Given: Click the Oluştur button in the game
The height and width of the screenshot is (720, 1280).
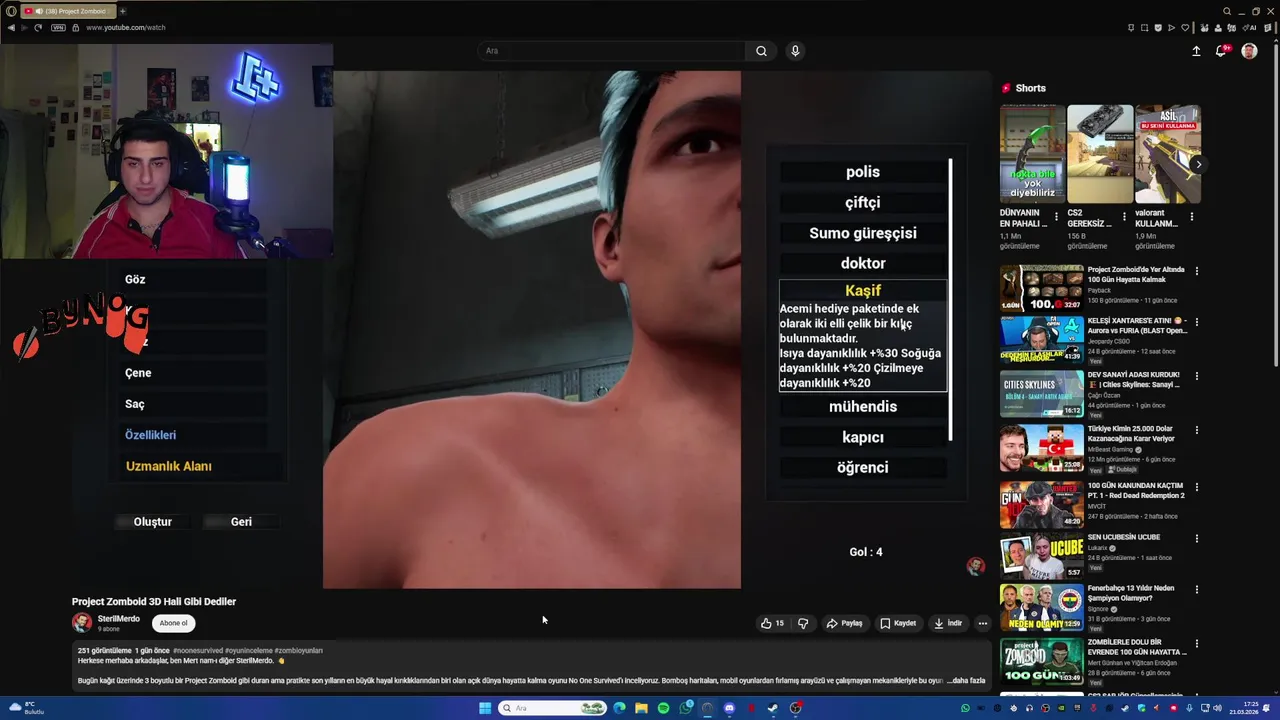Looking at the screenshot, I should [152, 522].
